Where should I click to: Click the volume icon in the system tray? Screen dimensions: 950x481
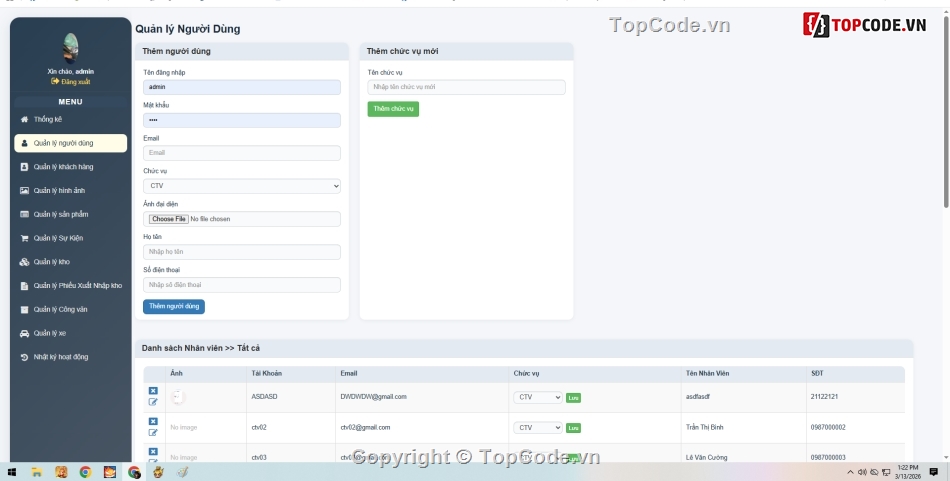[x=862, y=472]
